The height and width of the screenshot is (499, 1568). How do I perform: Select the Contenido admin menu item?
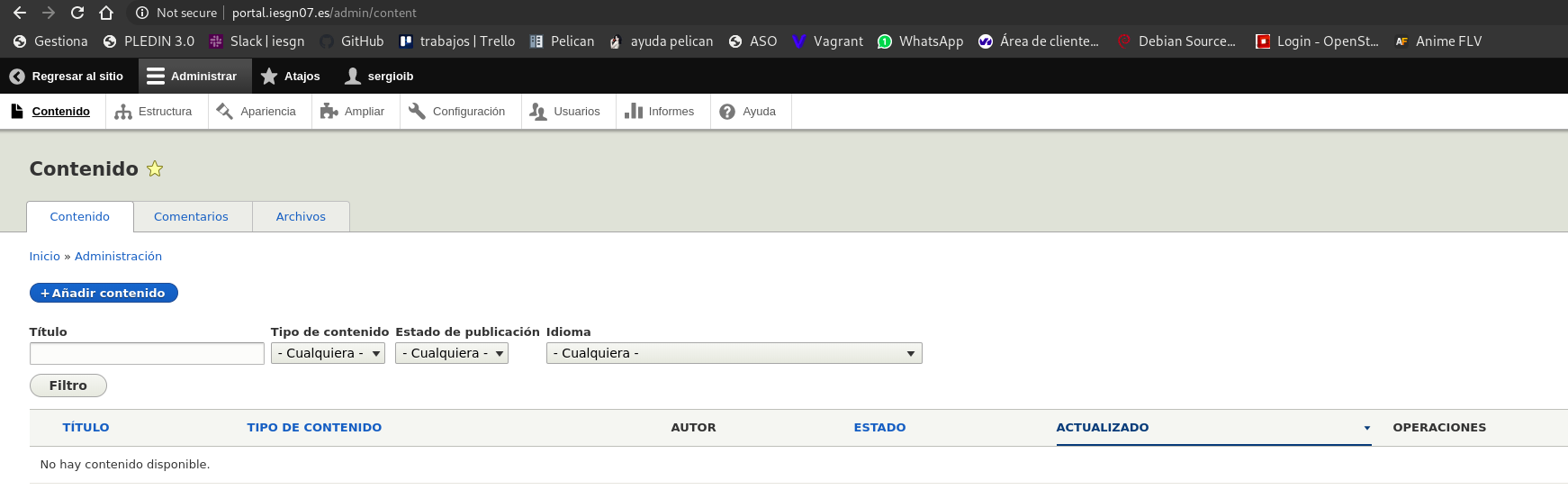(x=51, y=112)
